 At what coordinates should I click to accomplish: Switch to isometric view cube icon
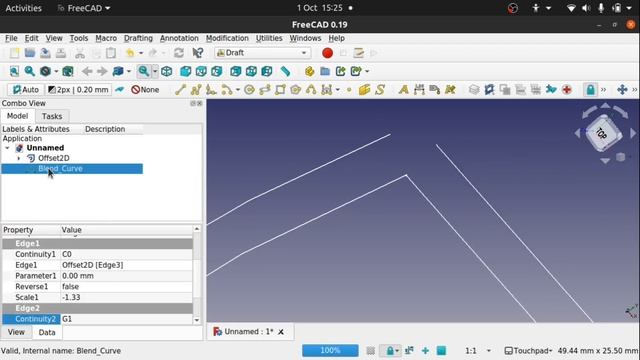tap(167, 71)
